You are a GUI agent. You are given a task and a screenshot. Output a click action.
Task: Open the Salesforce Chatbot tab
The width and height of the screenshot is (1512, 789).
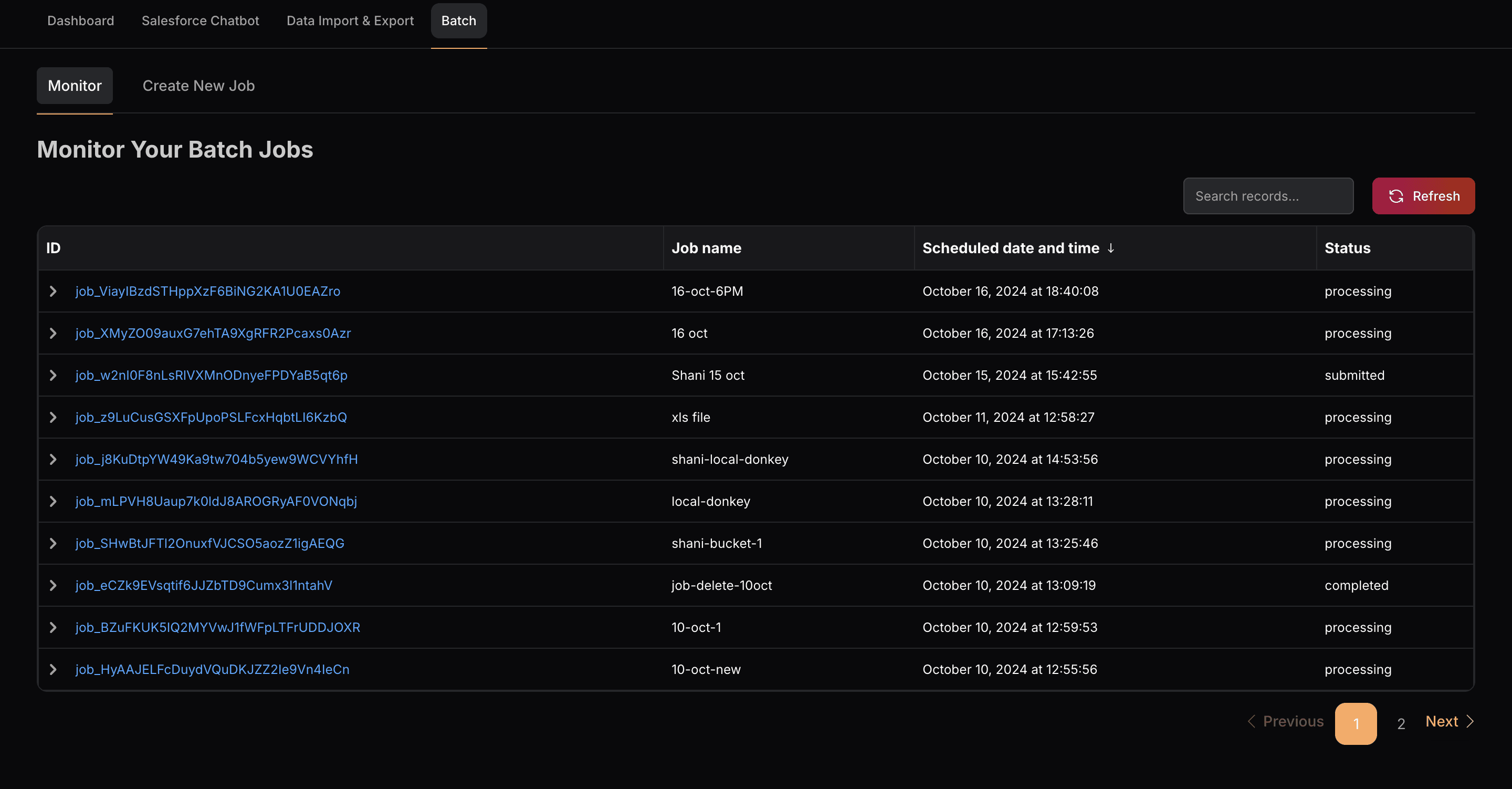pyautogui.click(x=200, y=20)
